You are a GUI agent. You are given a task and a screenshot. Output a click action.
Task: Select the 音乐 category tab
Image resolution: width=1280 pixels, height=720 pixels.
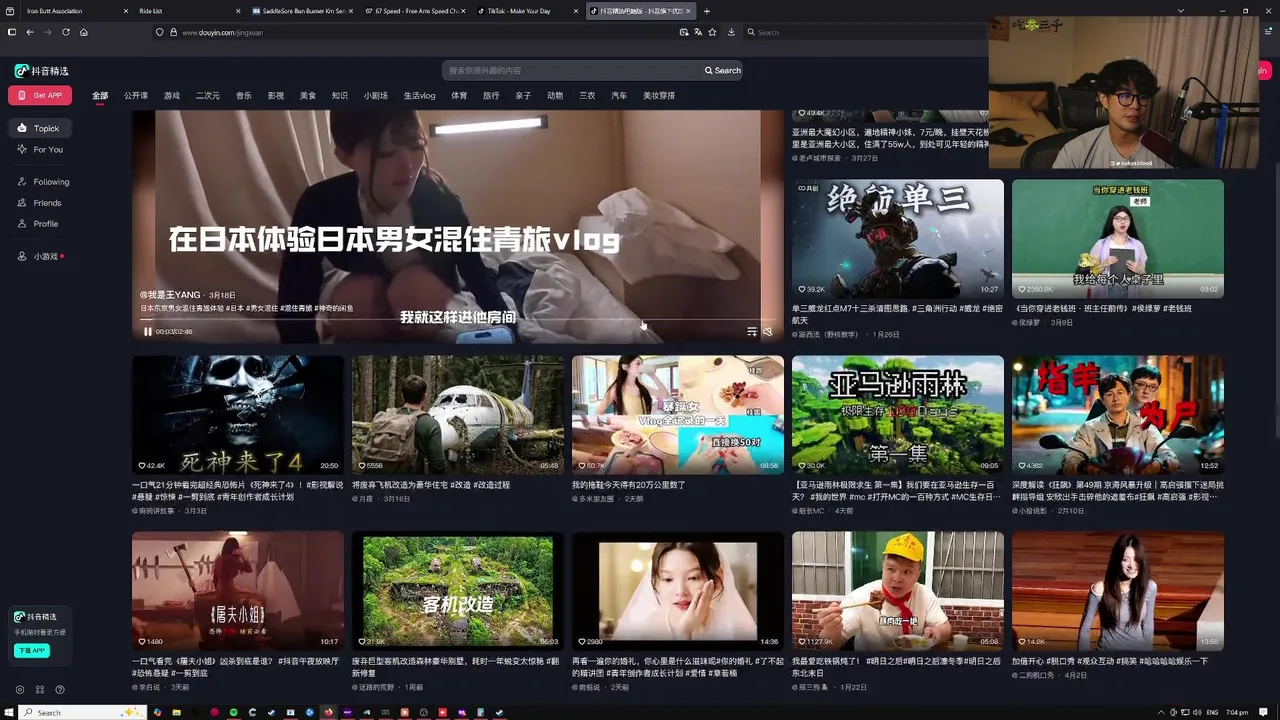[244, 96]
